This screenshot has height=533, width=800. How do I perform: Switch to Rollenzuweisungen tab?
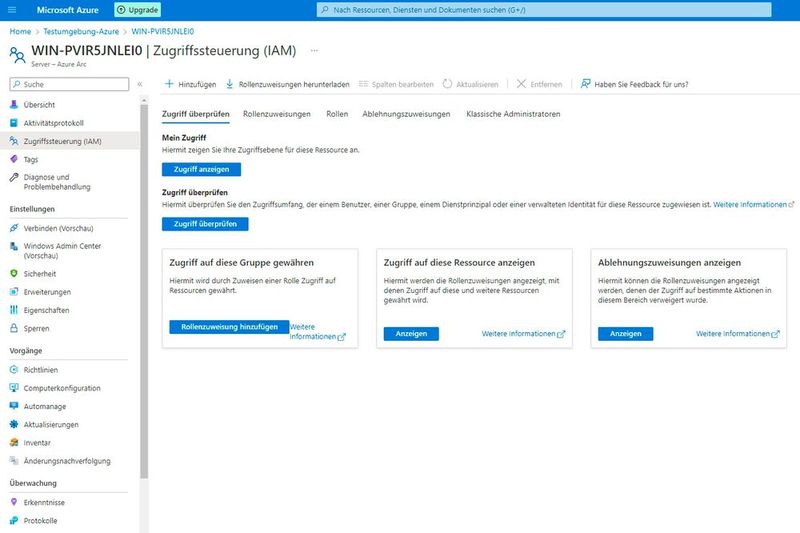(277, 114)
